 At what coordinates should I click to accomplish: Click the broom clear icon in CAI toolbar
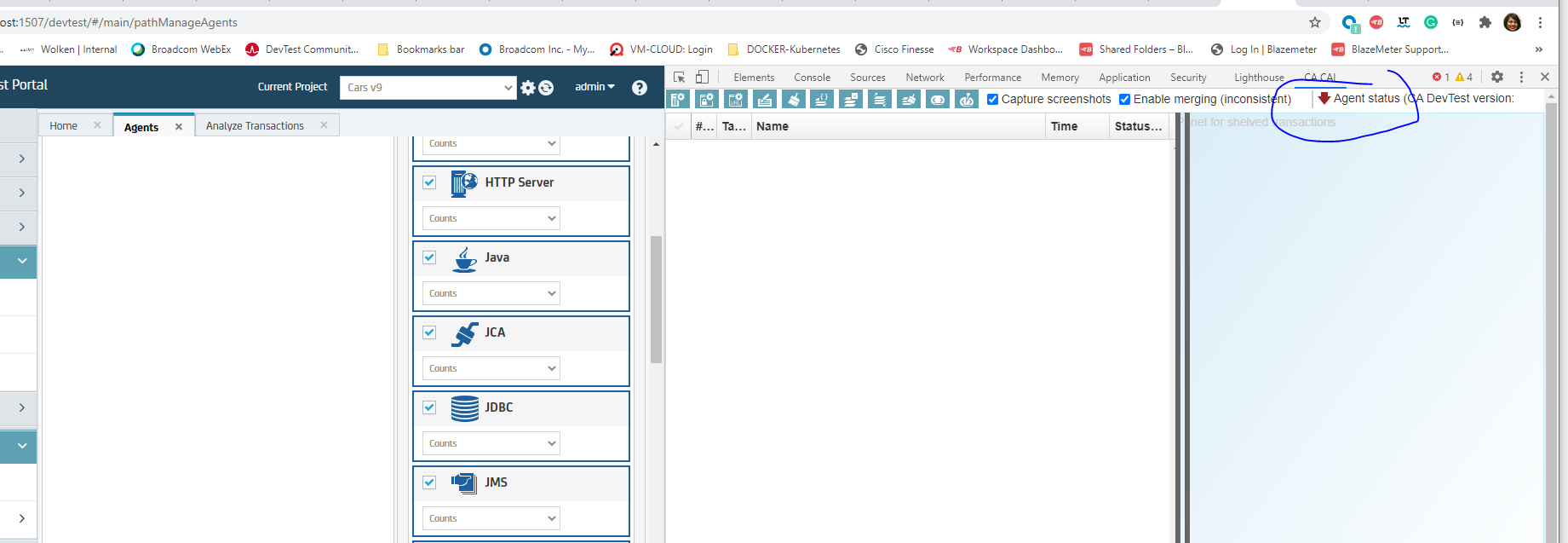point(793,100)
